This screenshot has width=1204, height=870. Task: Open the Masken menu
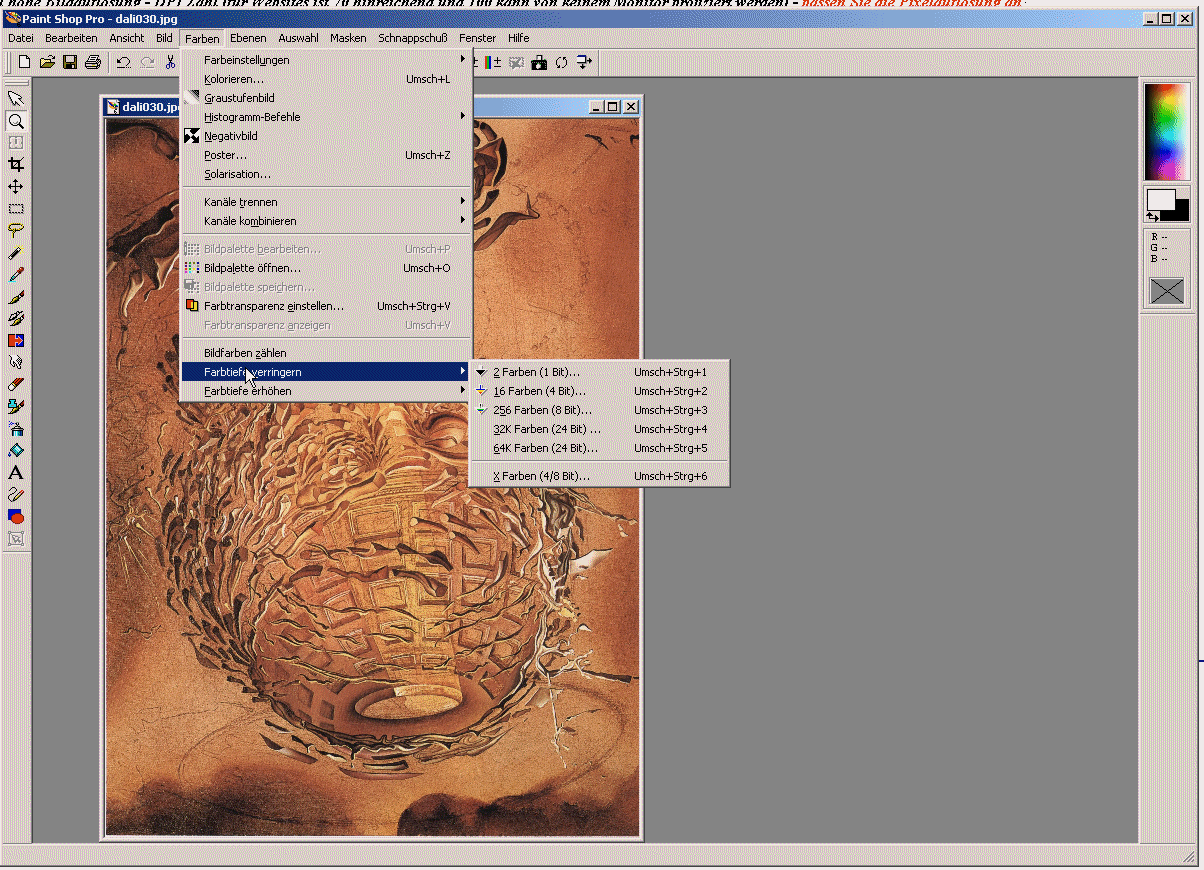coord(348,38)
